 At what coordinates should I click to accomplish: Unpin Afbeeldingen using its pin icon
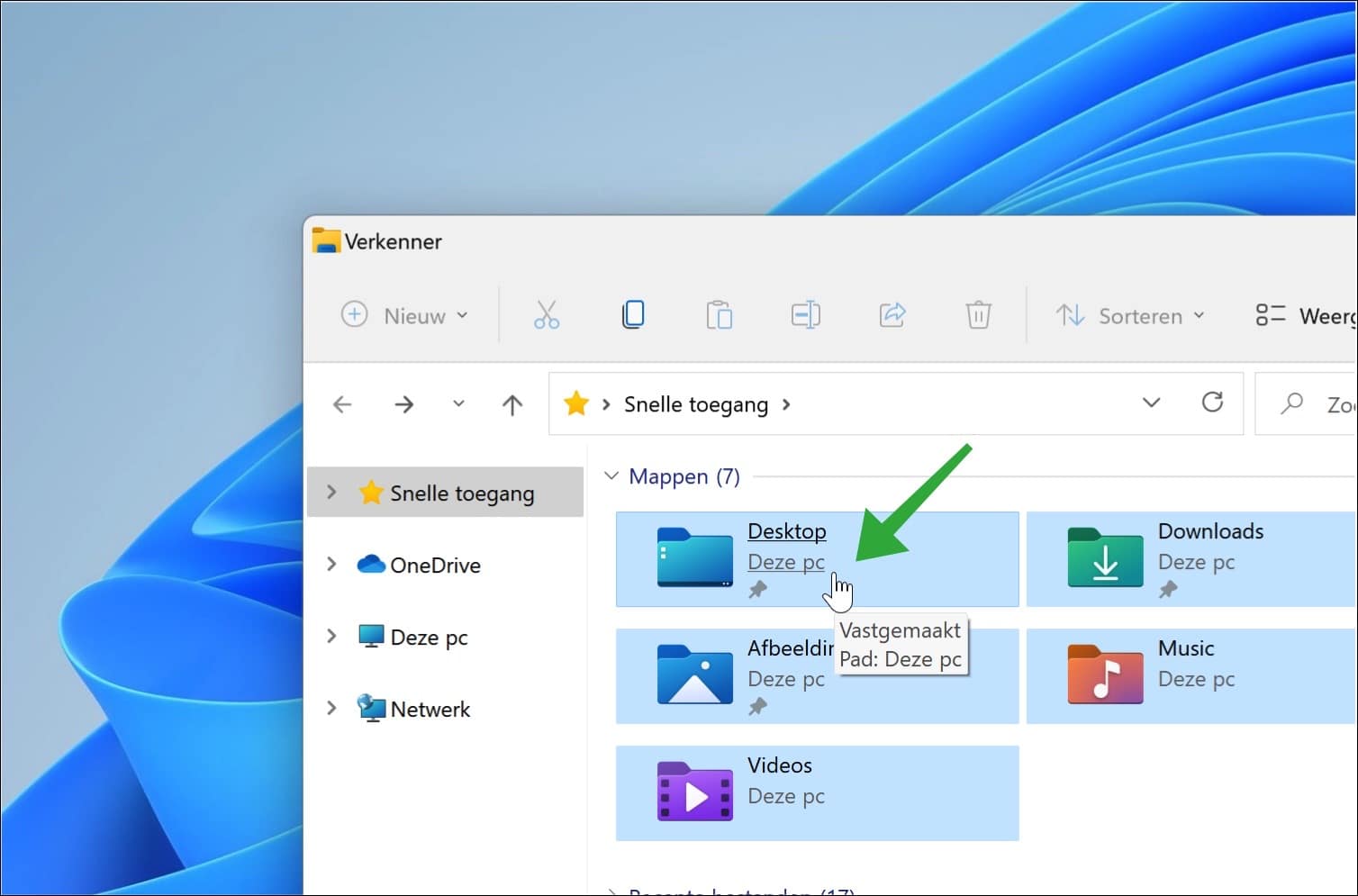pyautogui.click(x=758, y=707)
